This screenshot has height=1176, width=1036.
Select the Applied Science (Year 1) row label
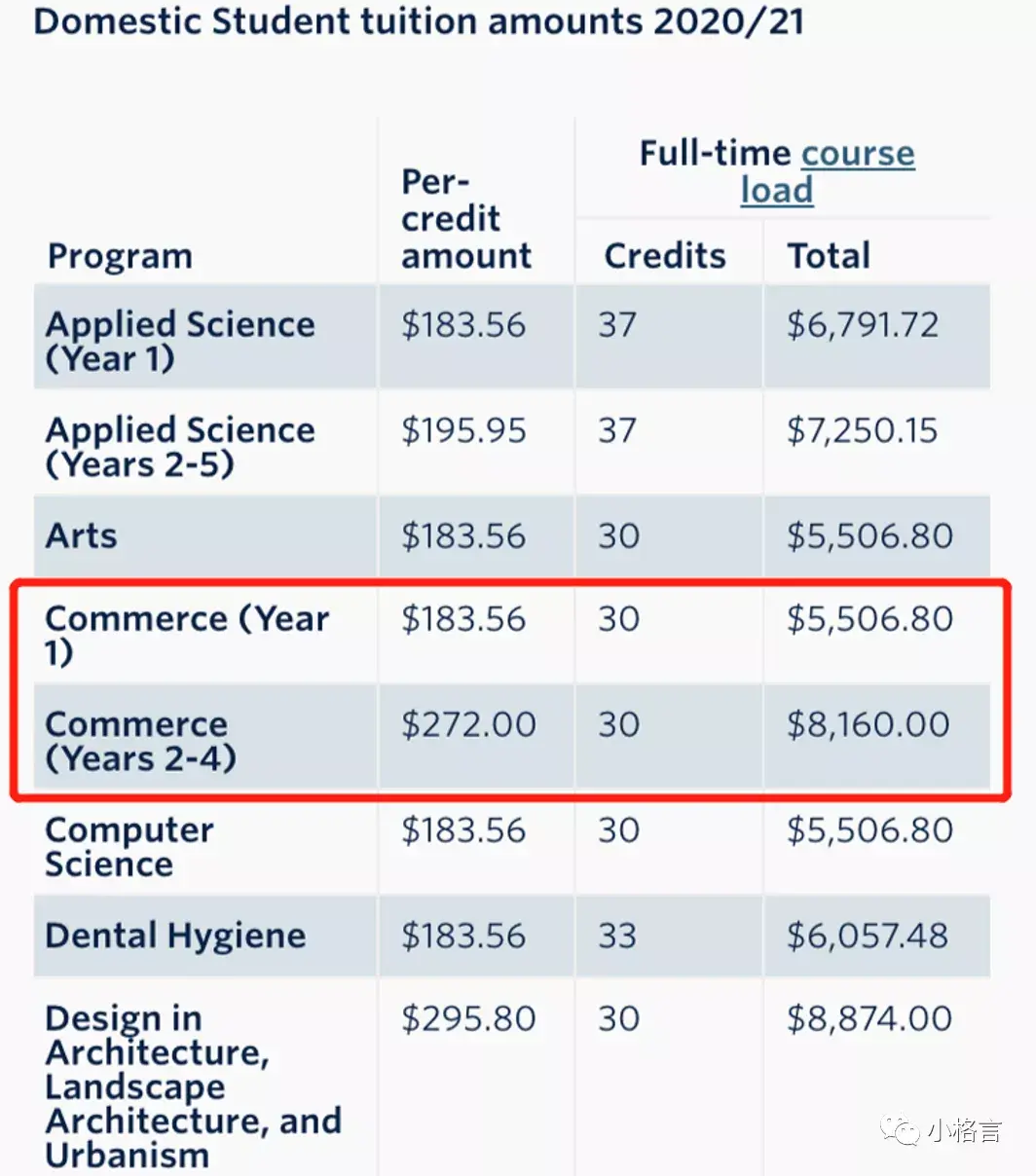click(180, 341)
